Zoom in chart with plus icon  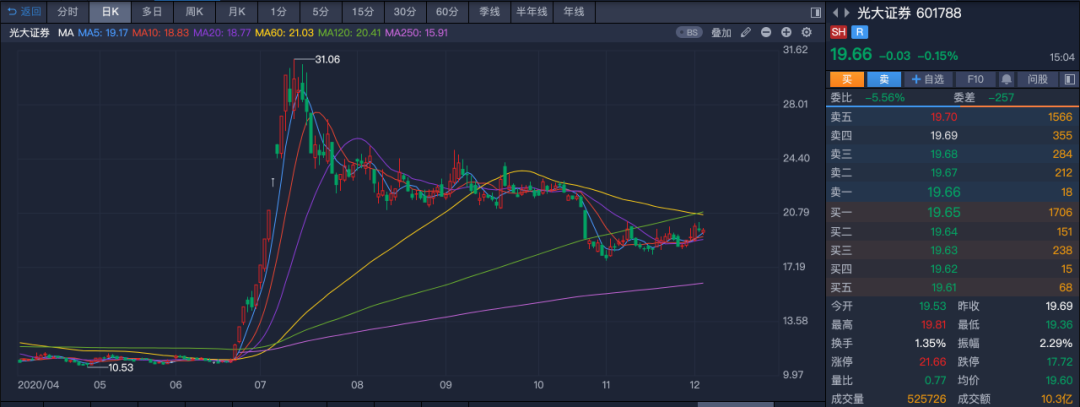pos(786,33)
